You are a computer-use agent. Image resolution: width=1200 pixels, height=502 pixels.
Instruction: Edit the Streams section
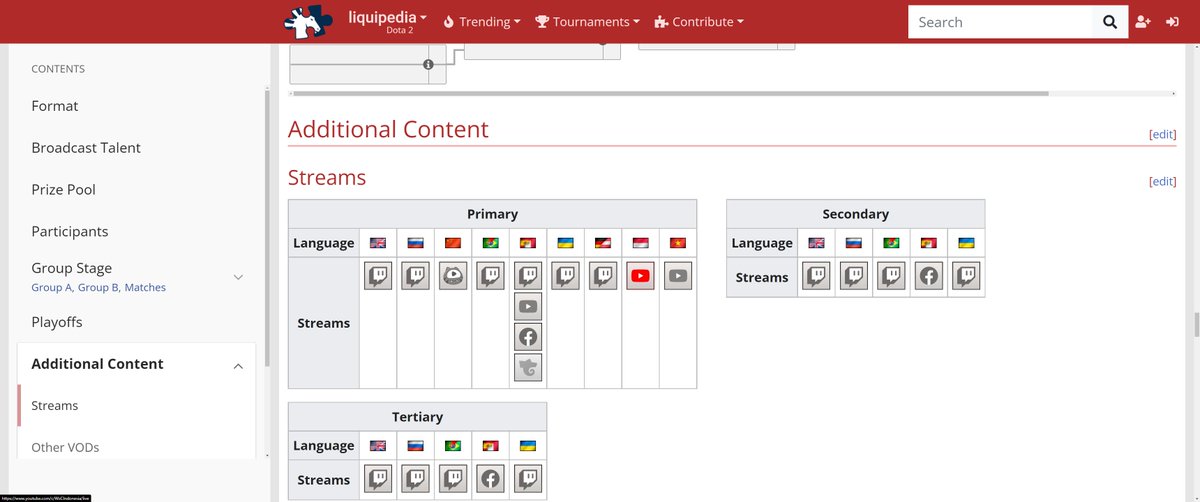tap(1162, 181)
